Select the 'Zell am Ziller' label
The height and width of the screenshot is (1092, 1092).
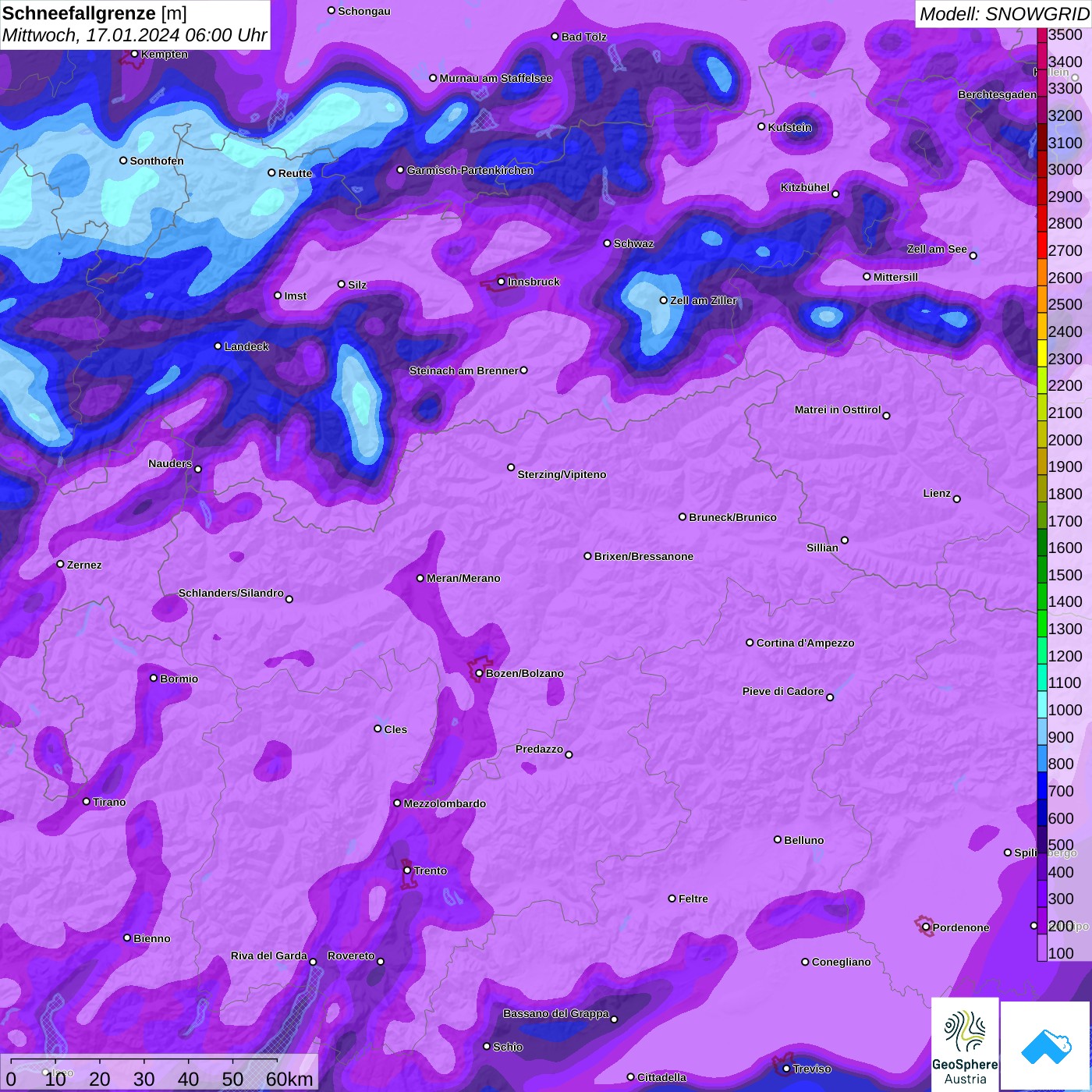tap(704, 300)
